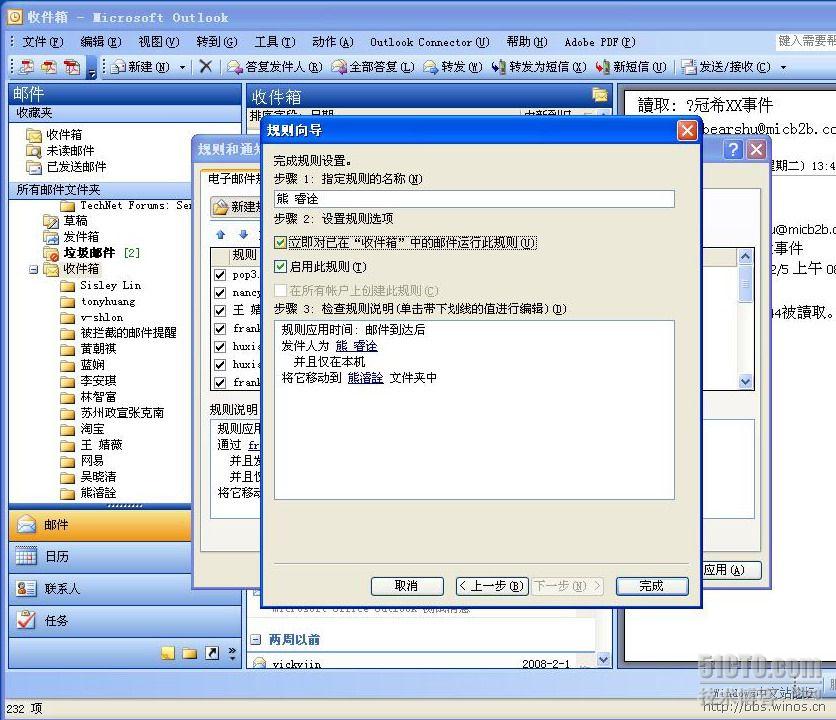The width and height of the screenshot is (836, 720).
Task: Click 上一步 back button
Action: click(x=492, y=586)
